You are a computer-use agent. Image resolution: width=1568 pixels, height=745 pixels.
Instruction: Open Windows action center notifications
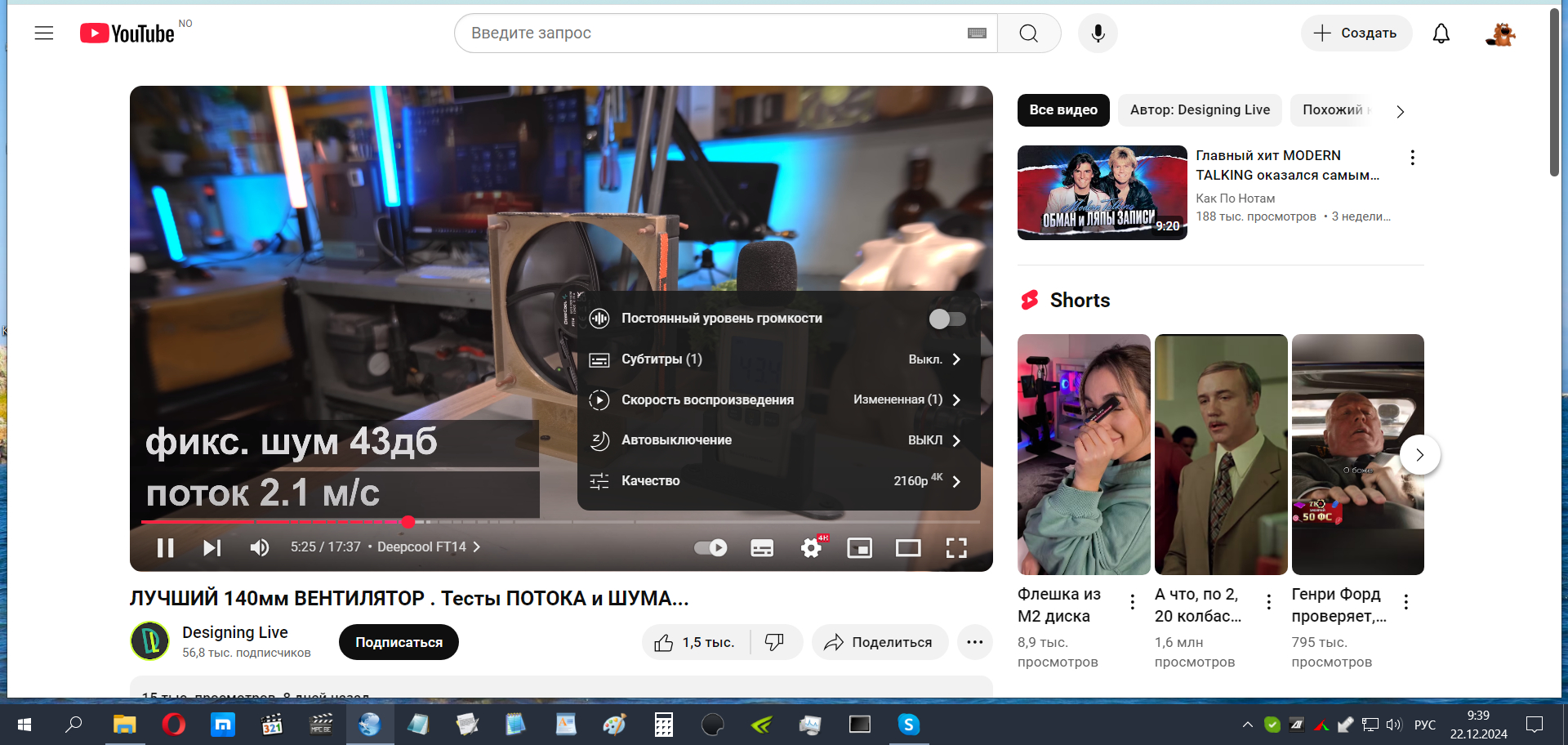(x=1535, y=725)
